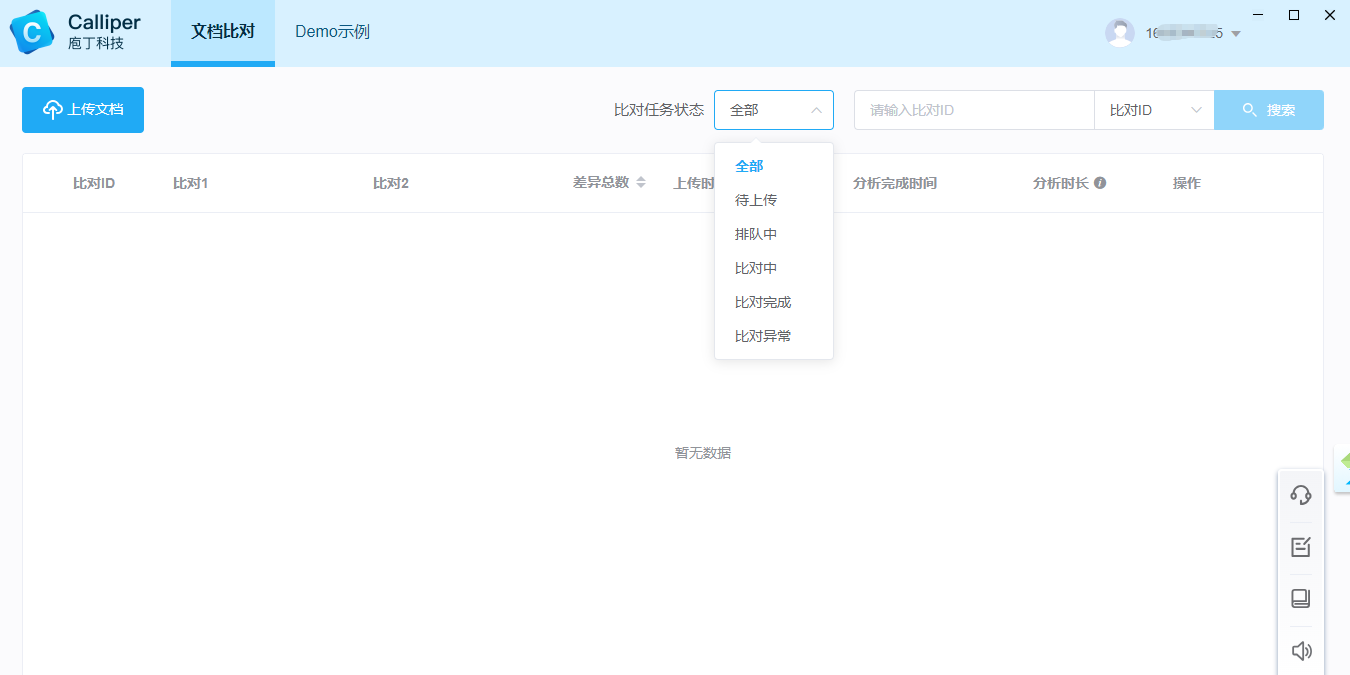This screenshot has width=1350, height=675.
Task: Open the user manual book icon
Action: coord(1301,598)
